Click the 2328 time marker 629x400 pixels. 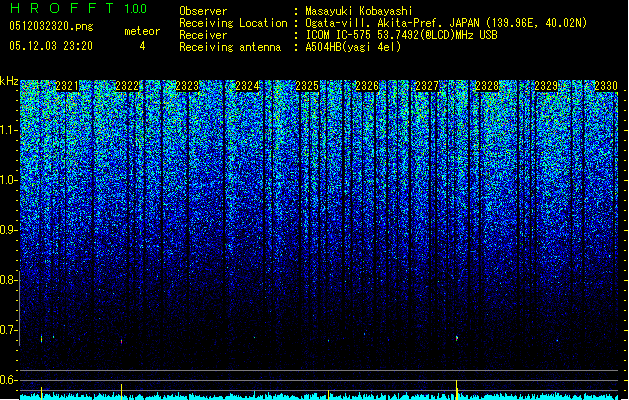(x=487, y=86)
